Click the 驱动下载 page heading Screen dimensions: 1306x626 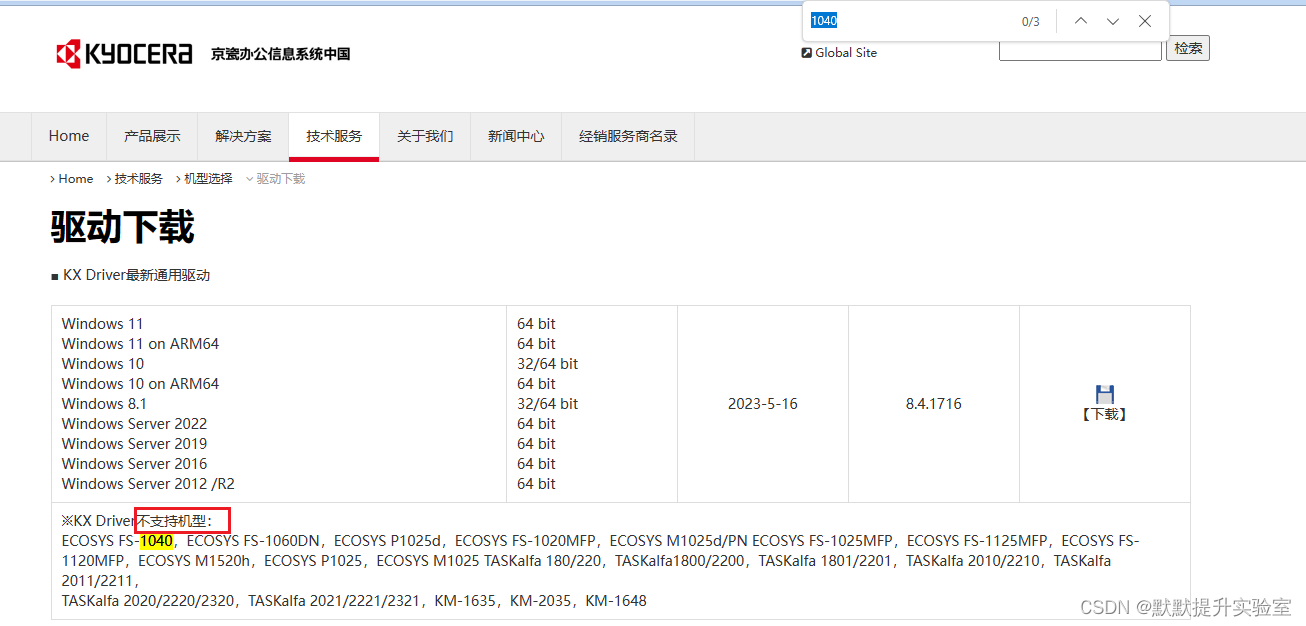tap(122, 227)
